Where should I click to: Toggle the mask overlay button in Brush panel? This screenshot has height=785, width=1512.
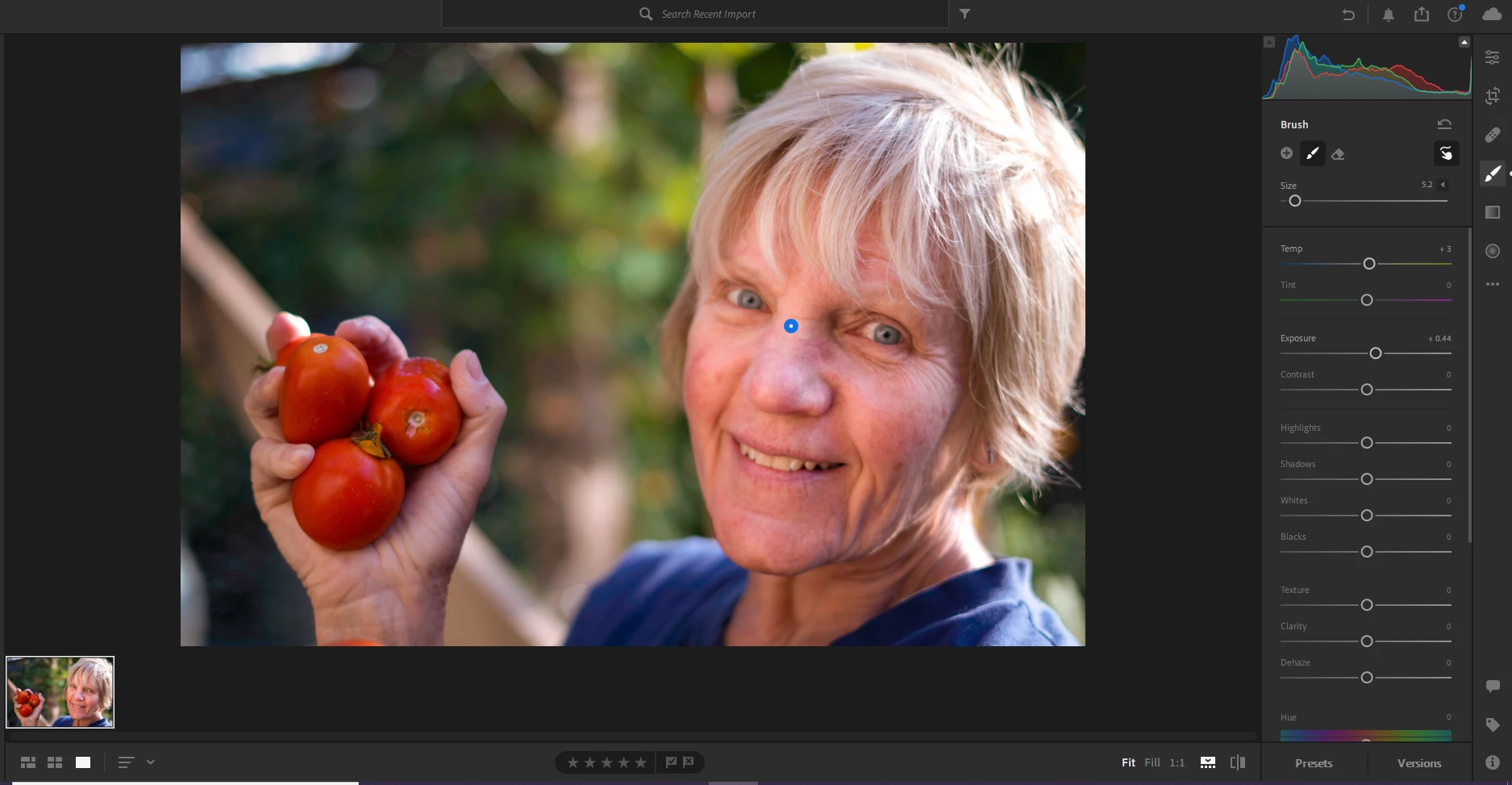[x=1446, y=153]
